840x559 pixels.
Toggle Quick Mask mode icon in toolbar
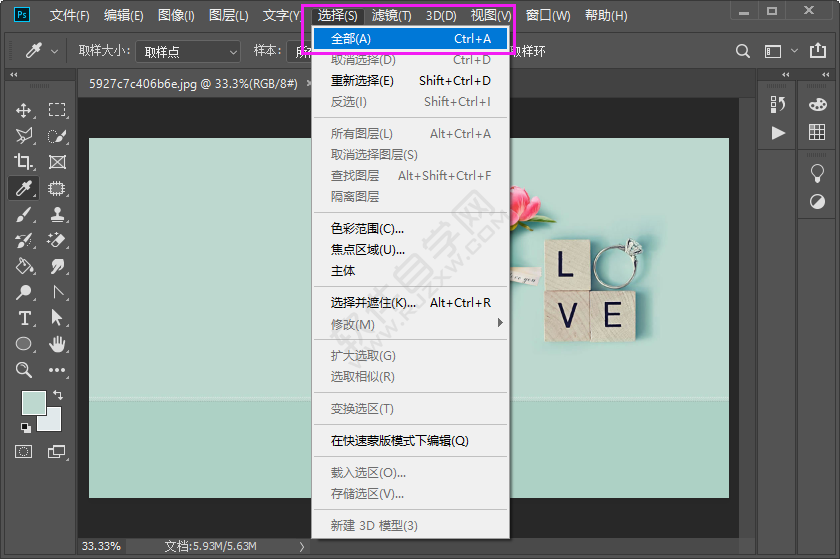[x=24, y=452]
